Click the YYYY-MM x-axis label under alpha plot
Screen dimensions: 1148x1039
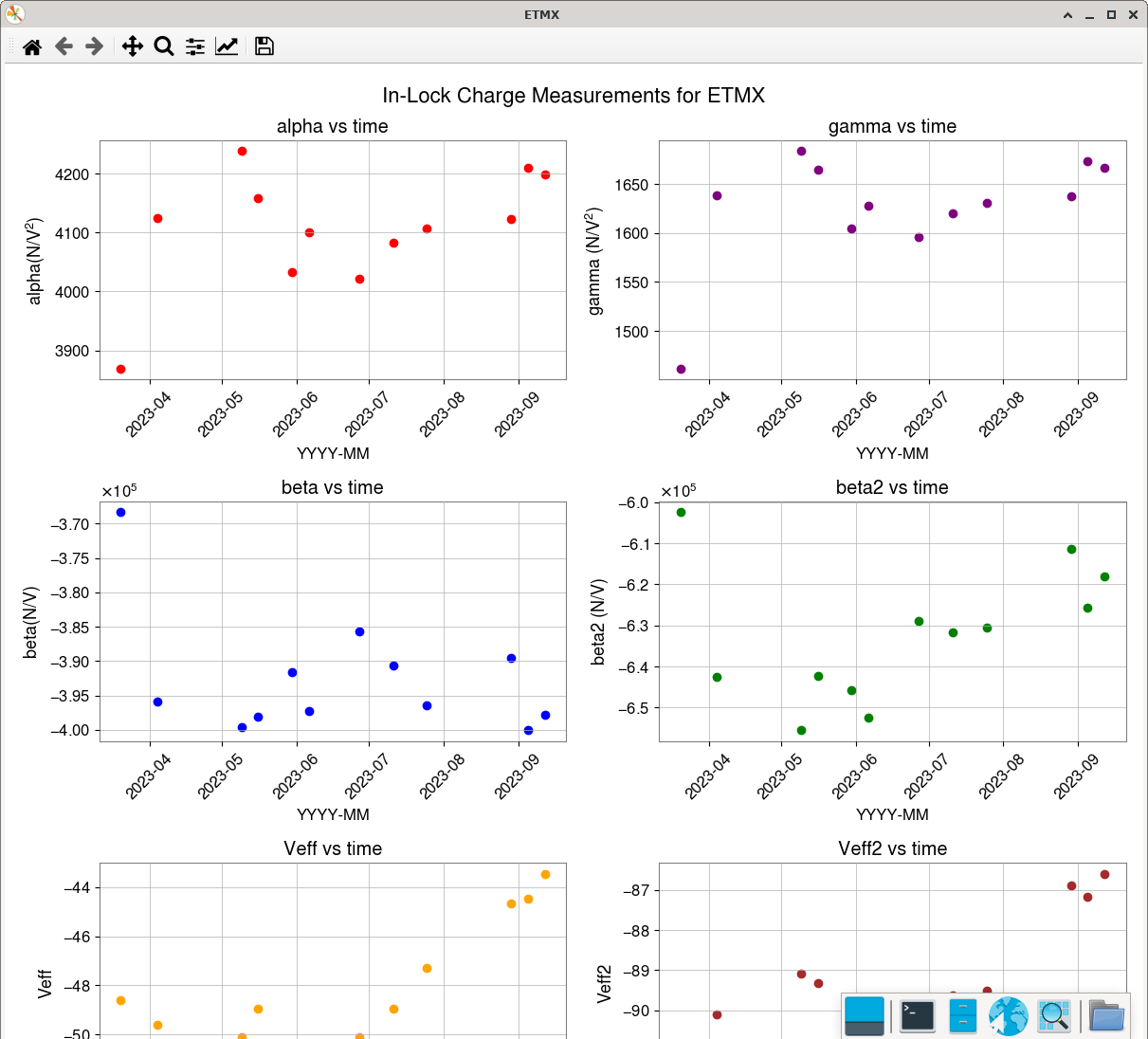[333, 453]
